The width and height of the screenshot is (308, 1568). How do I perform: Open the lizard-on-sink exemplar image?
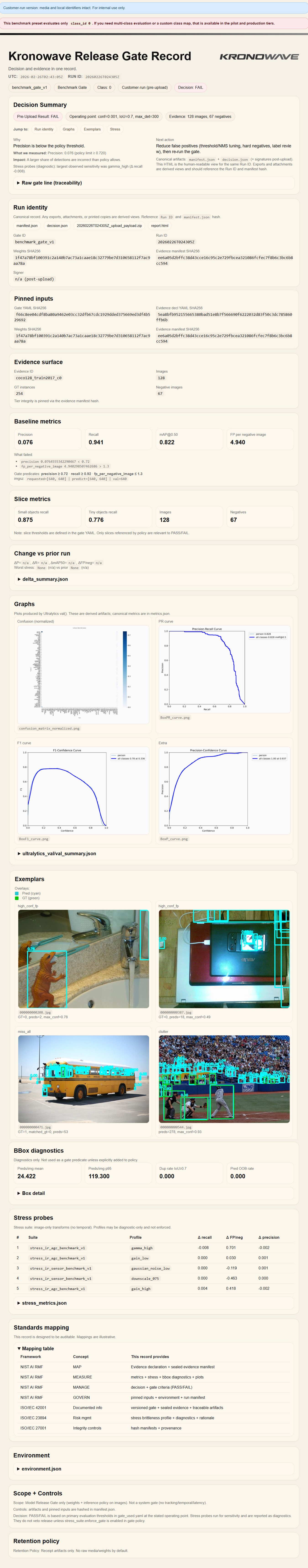click(83, 959)
